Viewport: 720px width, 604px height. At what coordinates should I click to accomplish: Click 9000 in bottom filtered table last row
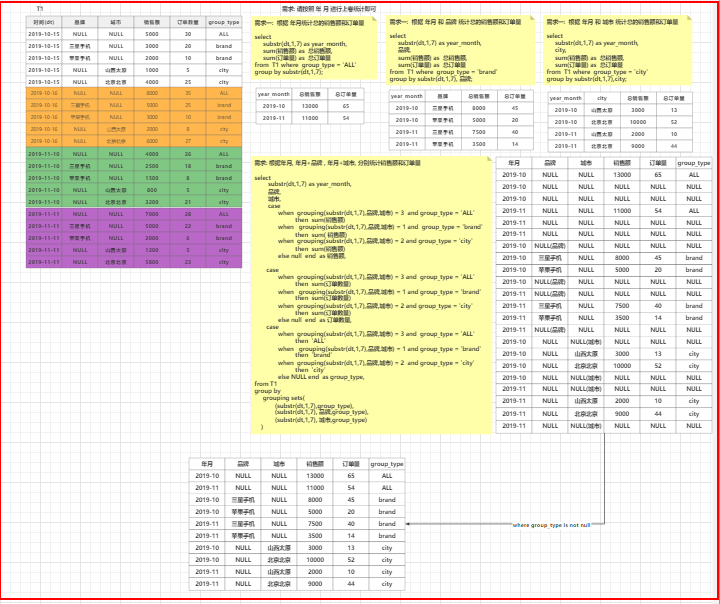coord(315,584)
